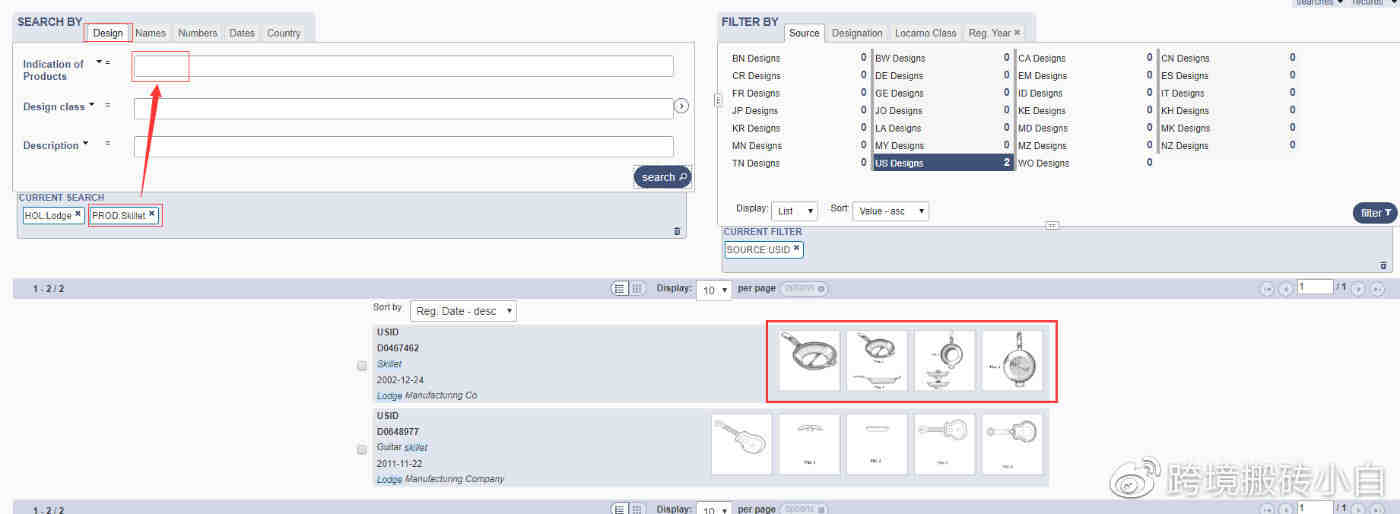Viewport: 1400px width, 514px height.
Task: Clear current filter with trash icon
Action: click(1384, 265)
